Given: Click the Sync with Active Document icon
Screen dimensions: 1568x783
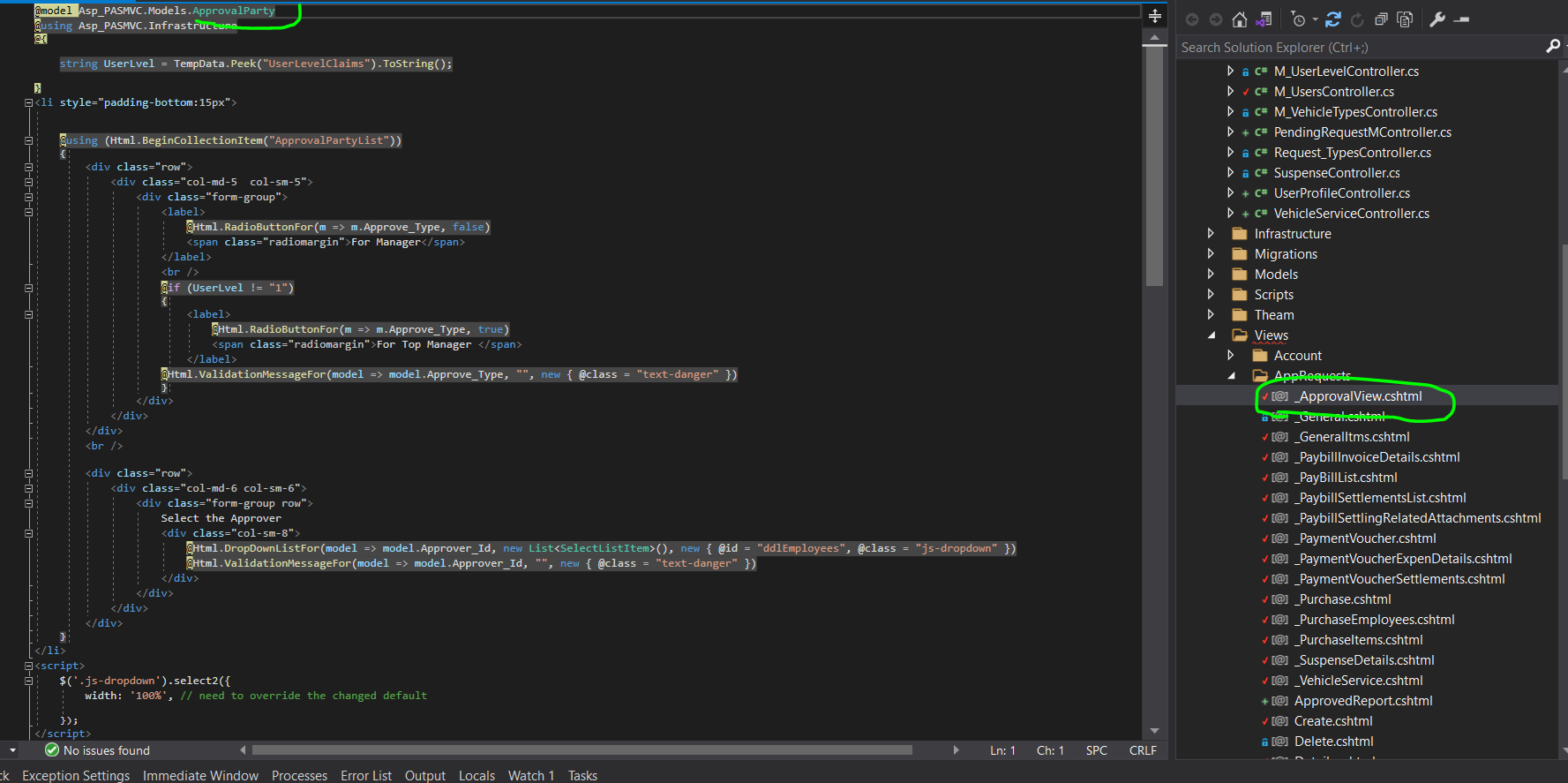Looking at the screenshot, I should pyautogui.click(x=1333, y=19).
